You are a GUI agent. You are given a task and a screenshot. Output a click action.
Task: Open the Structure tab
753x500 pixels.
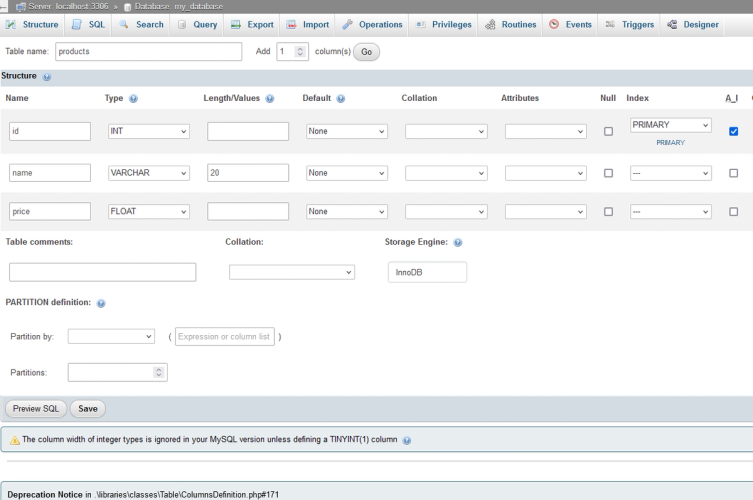tap(32, 24)
